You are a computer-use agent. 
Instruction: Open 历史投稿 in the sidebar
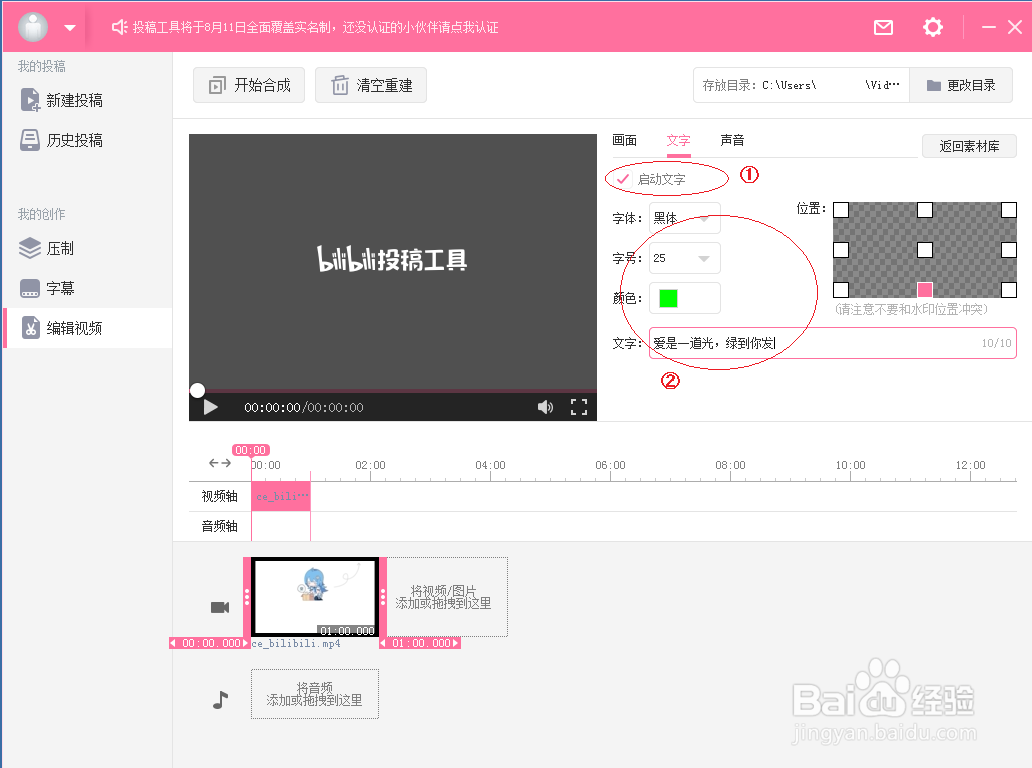pos(62,140)
